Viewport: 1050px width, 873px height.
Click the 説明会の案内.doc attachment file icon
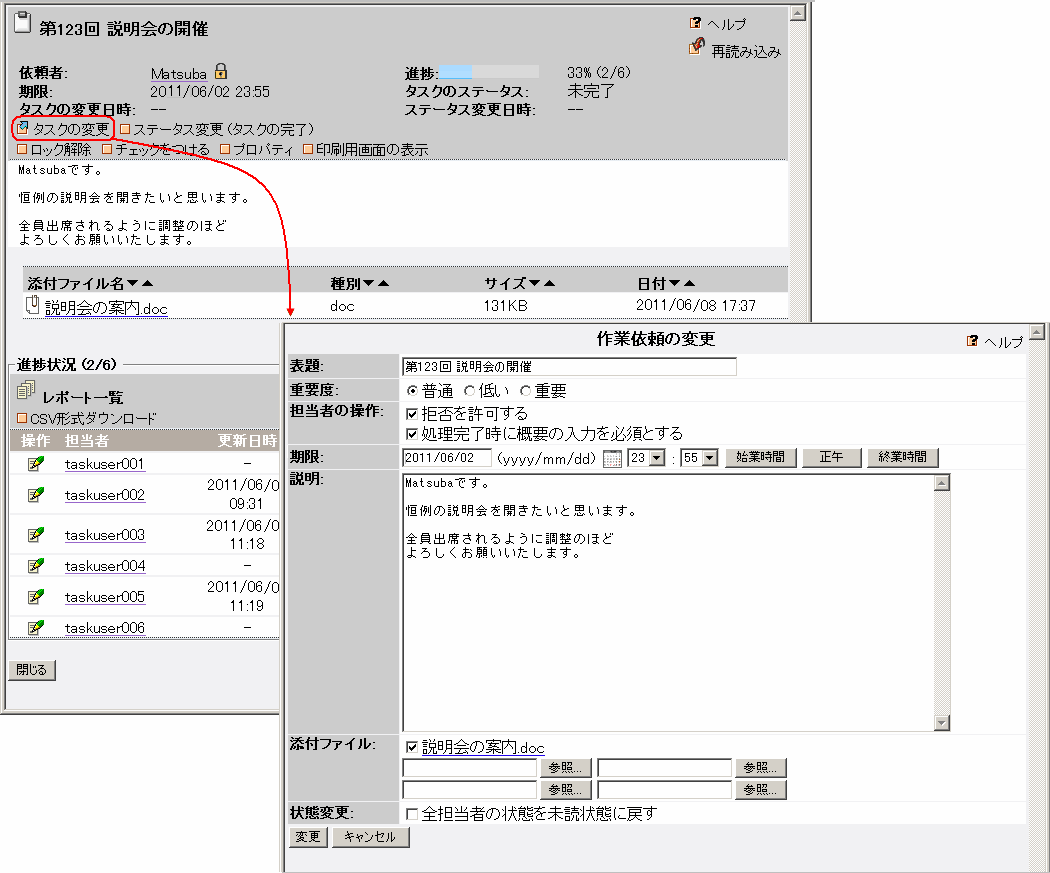(33, 306)
